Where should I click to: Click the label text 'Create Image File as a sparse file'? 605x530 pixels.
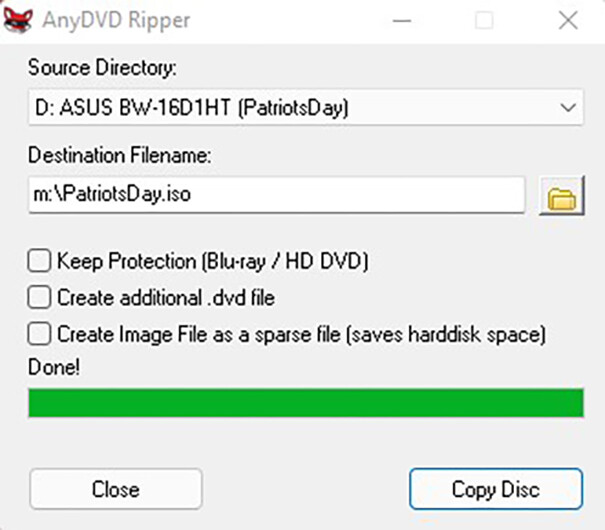(x=199, y=334)
